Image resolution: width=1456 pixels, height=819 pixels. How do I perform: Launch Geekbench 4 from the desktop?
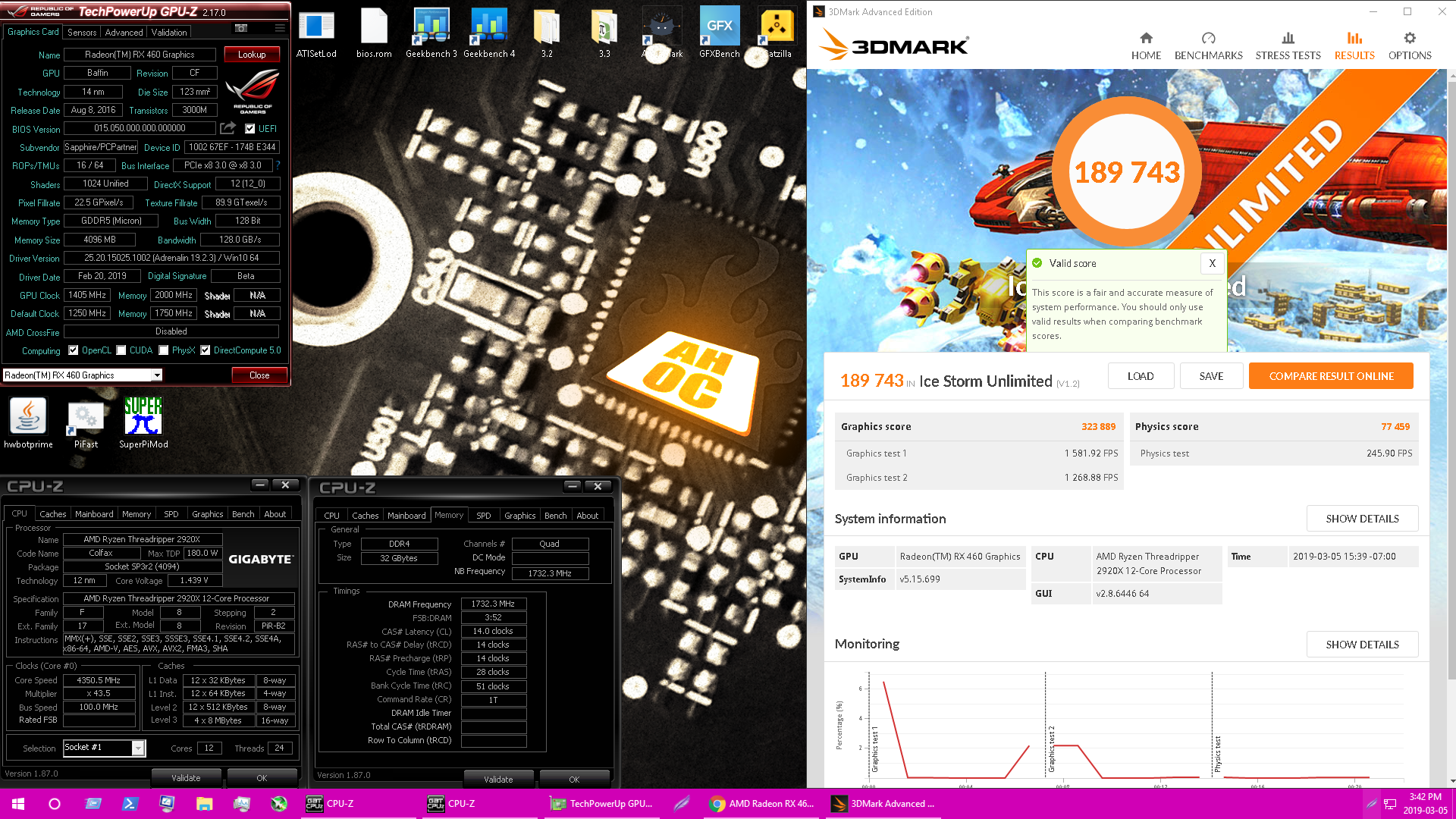[489, 33]
